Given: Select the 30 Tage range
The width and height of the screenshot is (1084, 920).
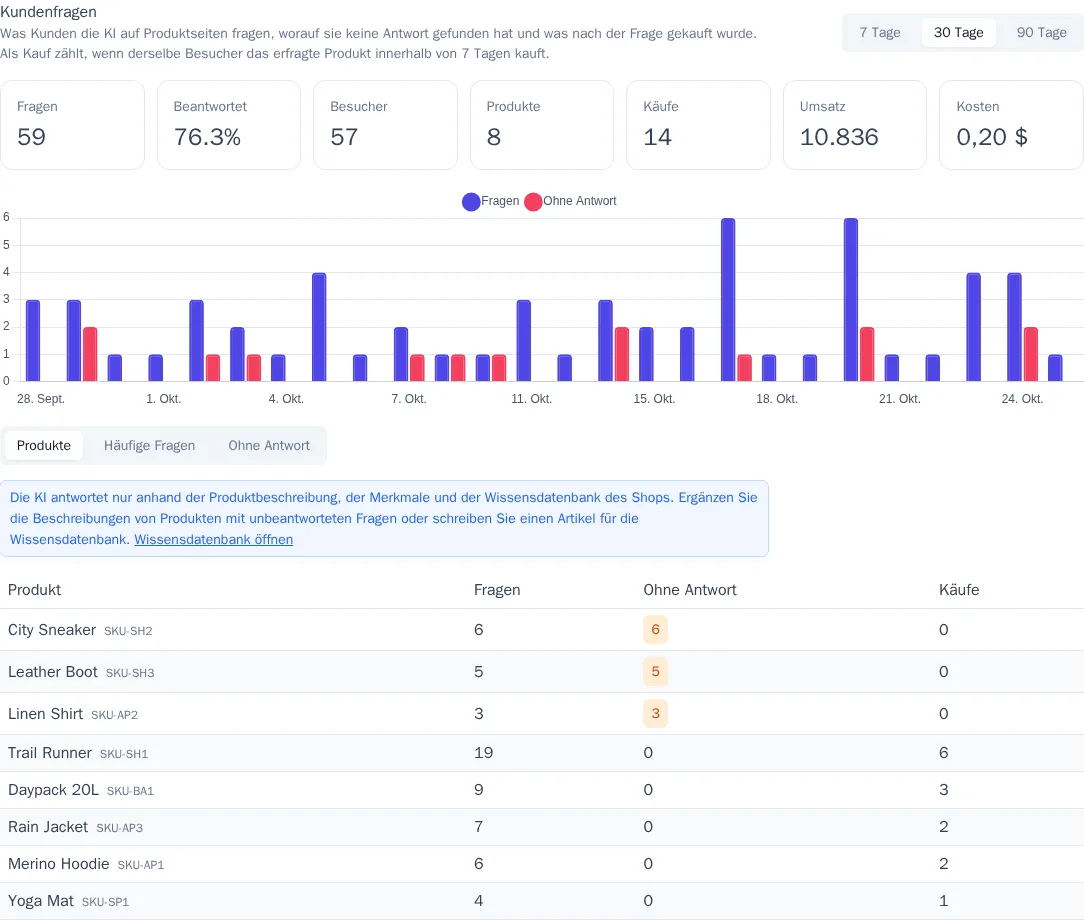Looking at the screenshot, I should 958,32.
